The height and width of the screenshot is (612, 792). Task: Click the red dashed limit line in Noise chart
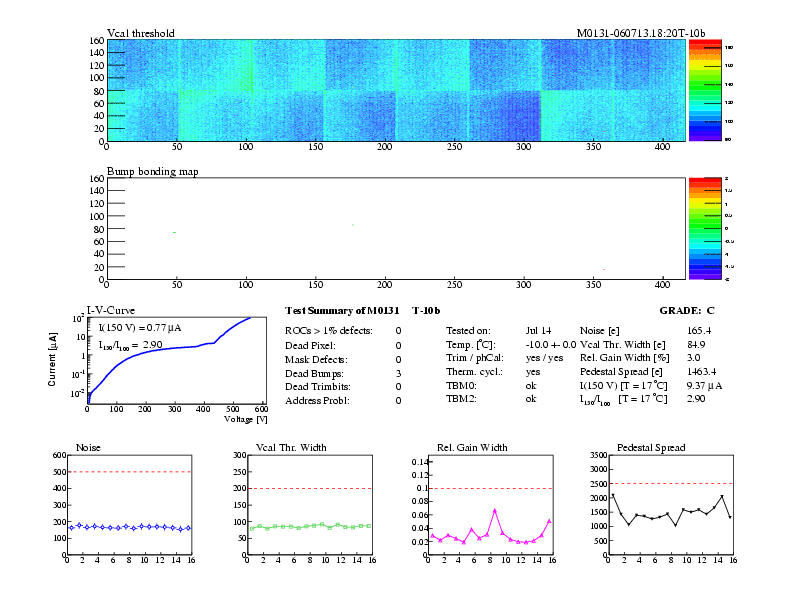pos(129,472)
